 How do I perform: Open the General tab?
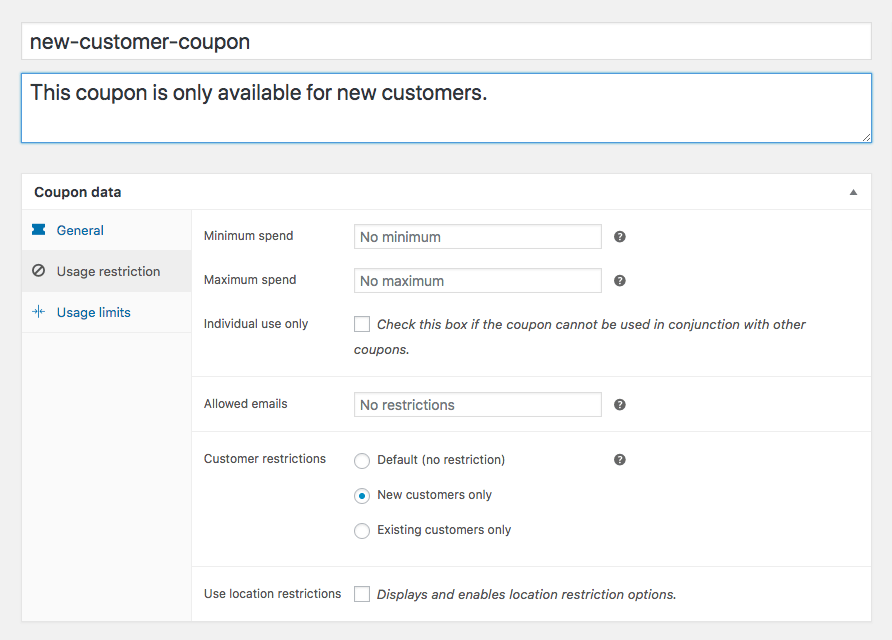point(80,230)
